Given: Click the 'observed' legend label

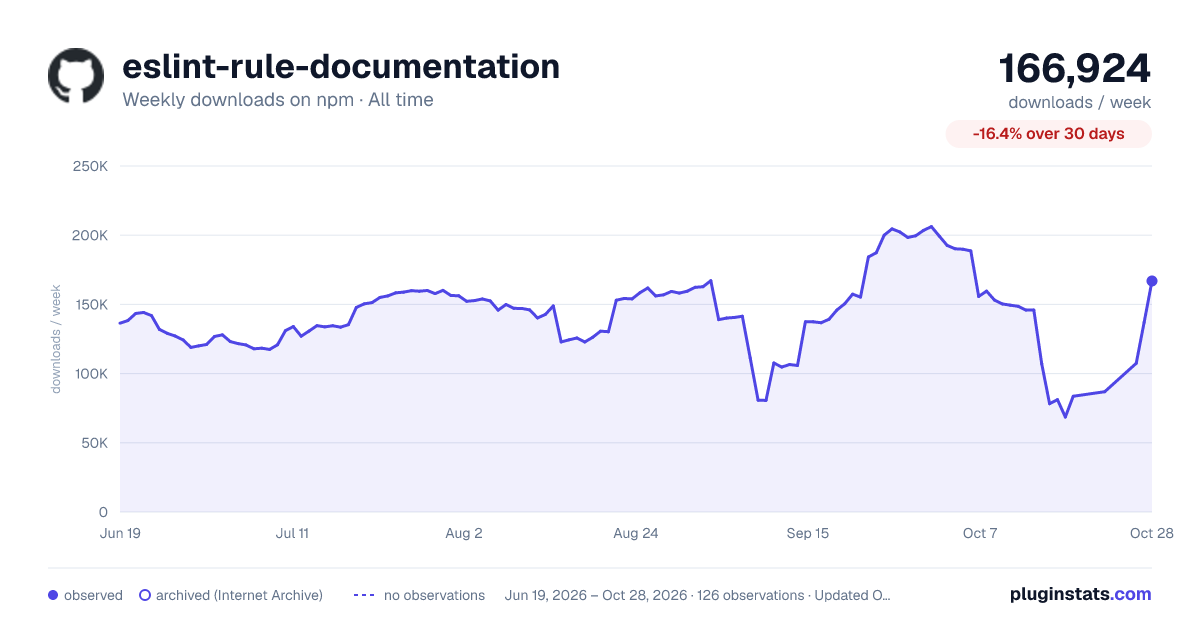Looking at the screenshot, I should click(93, 595).
